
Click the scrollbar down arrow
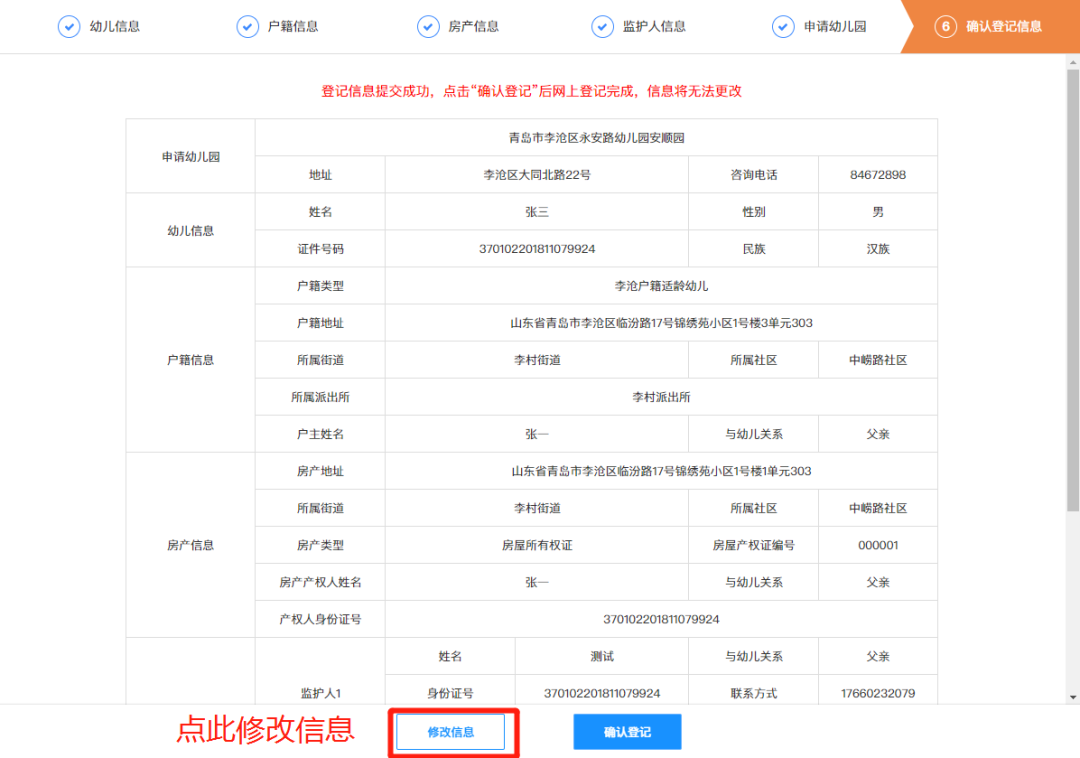pyautogui.click(x=1072, y=696)
